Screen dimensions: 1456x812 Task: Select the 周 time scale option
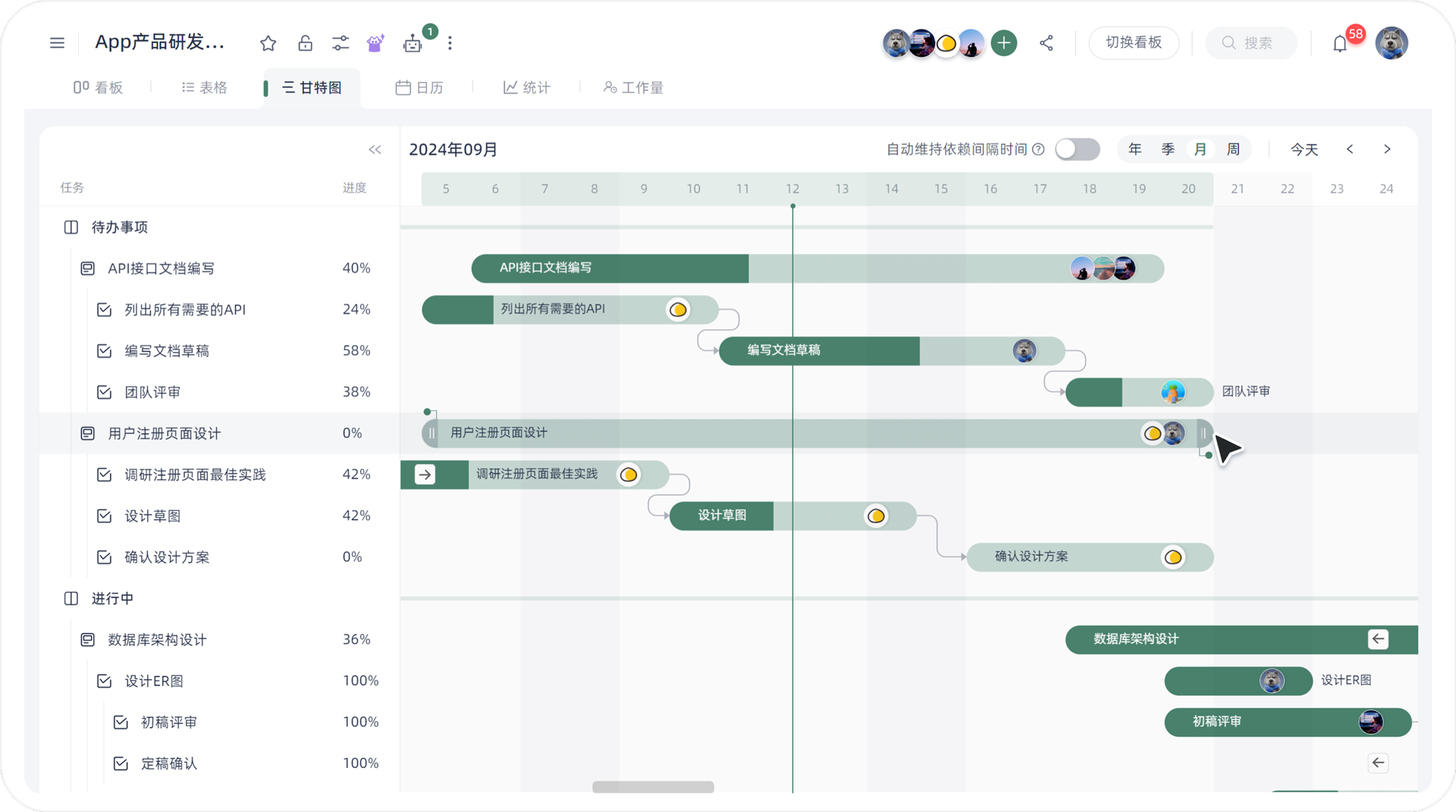pyautogui.click(x=1233, y=149)
